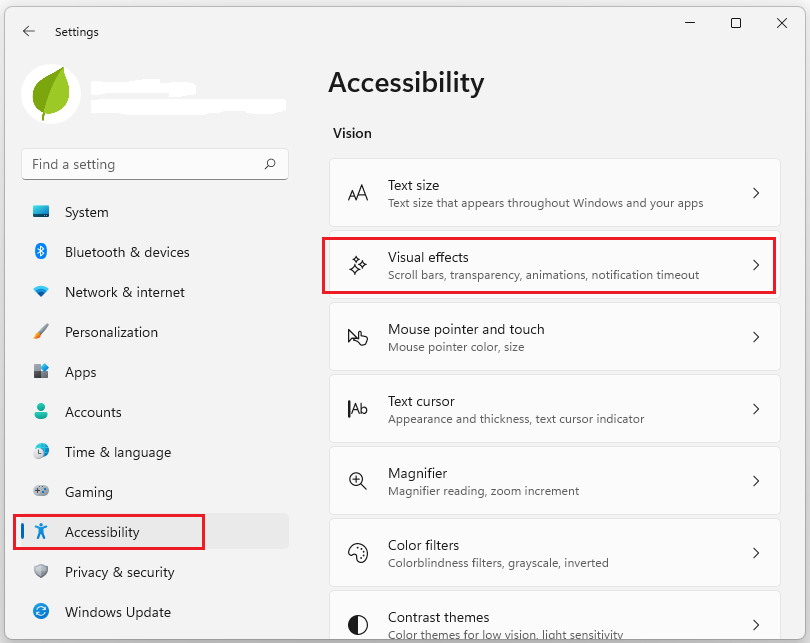Open Mouse pointer and touch chevron

point(756,337)
